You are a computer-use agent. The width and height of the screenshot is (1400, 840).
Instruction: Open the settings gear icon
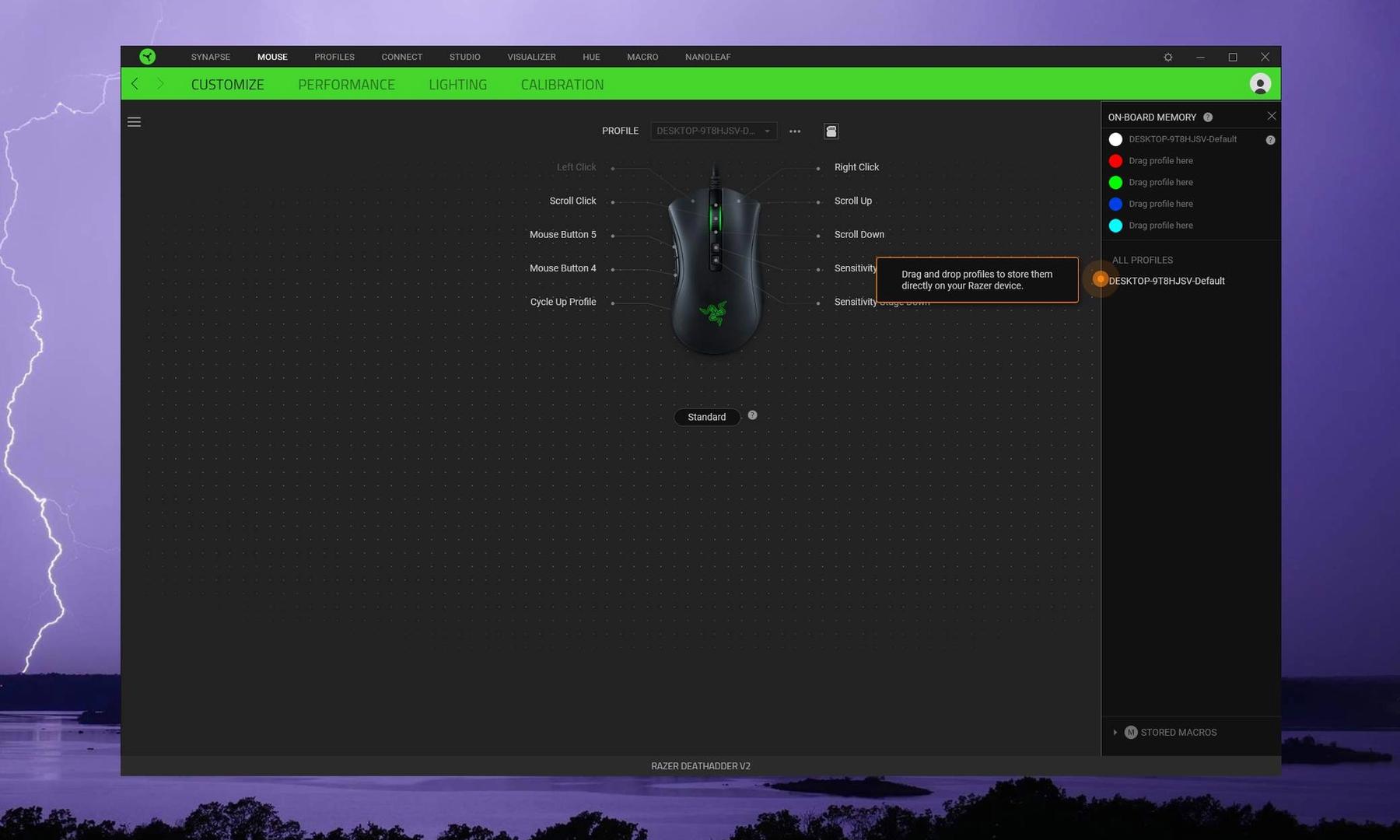point(1167,57)
